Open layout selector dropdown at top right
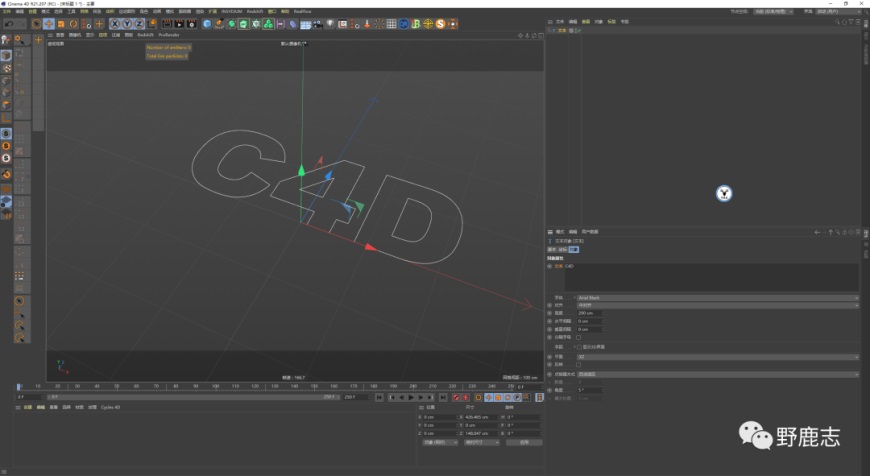The image size is (870, 476). 840,11
